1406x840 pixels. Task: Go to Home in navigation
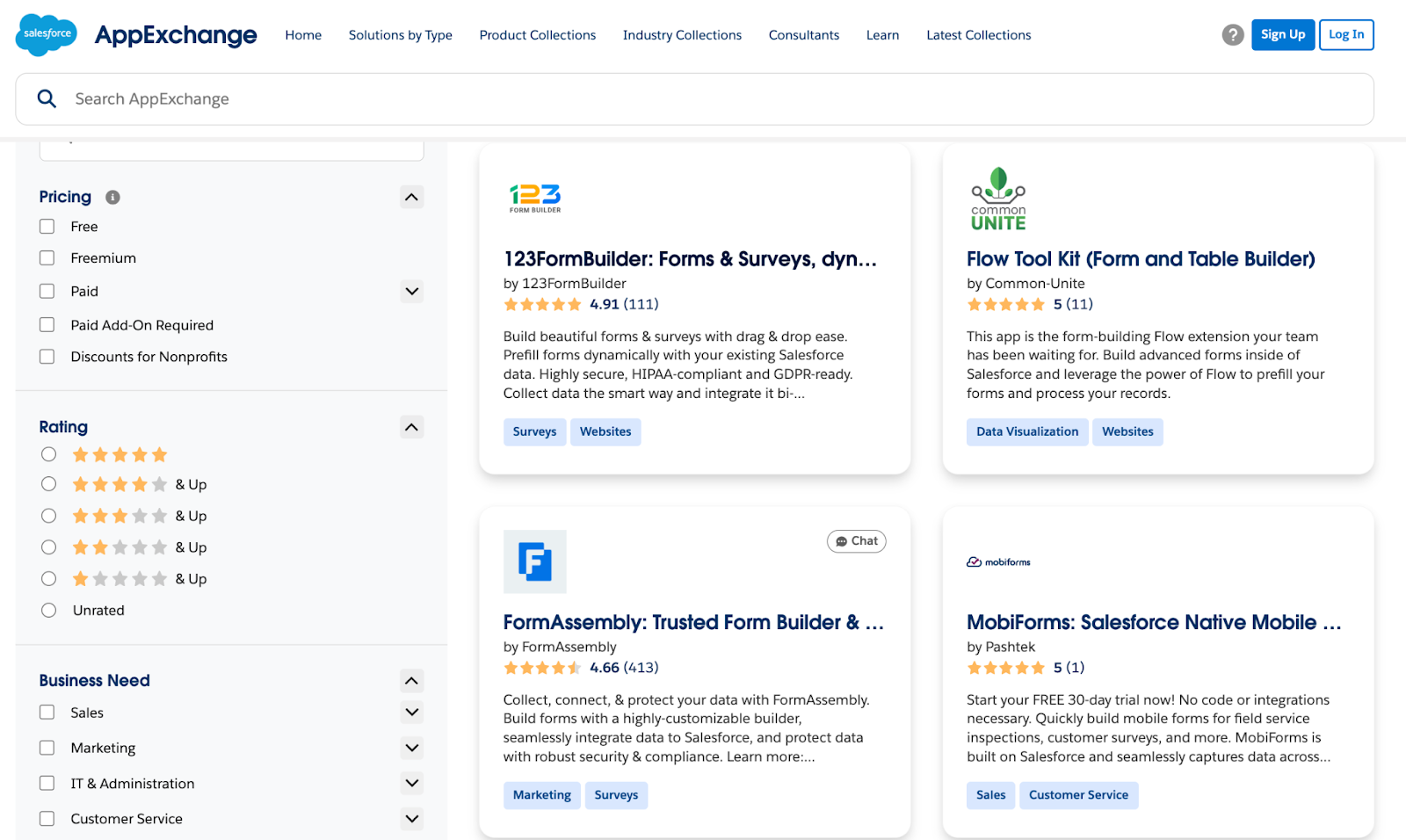(303, 35)
